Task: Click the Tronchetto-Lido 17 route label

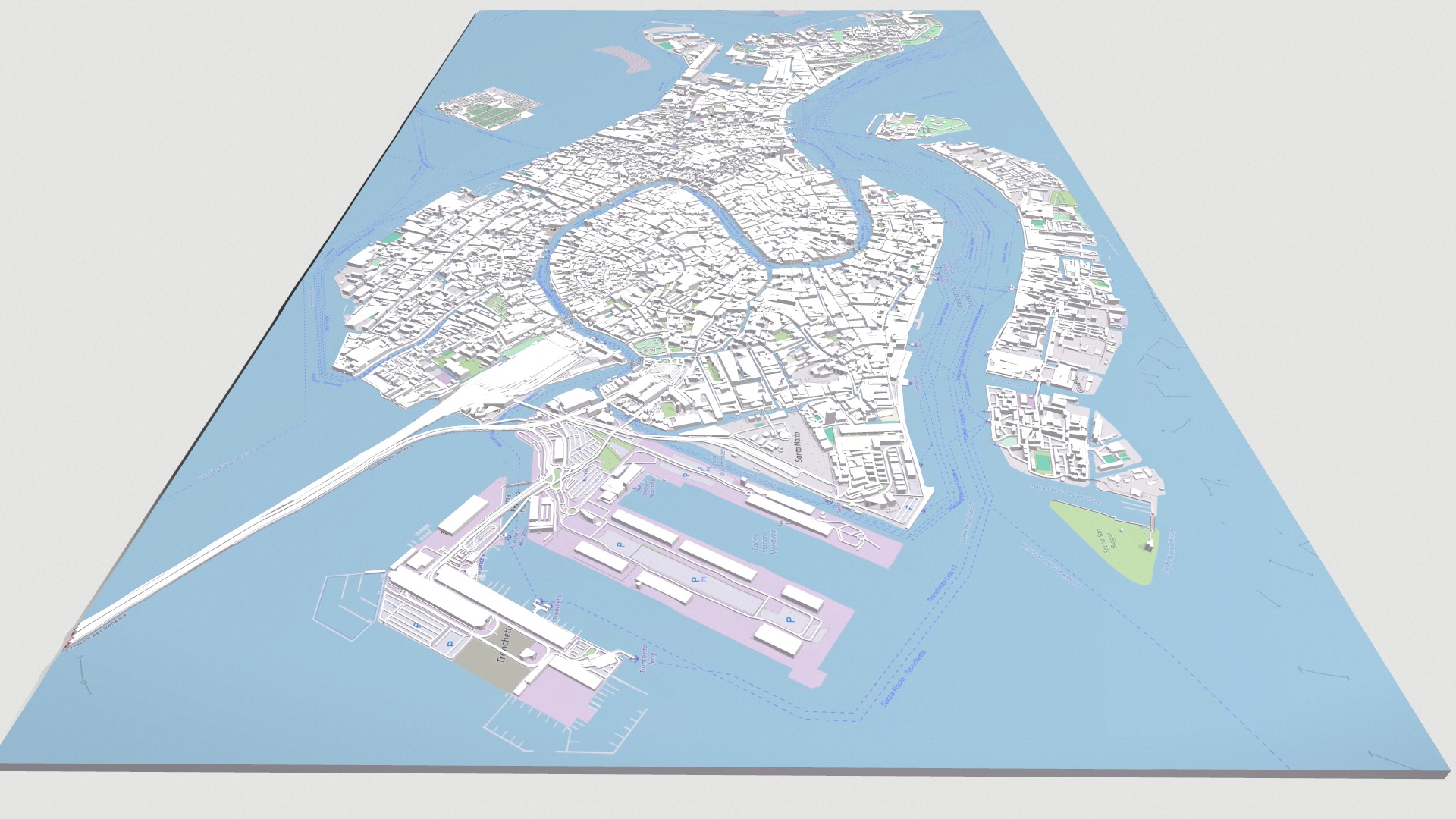Action: pyautogui.click(x=943, y=582)
